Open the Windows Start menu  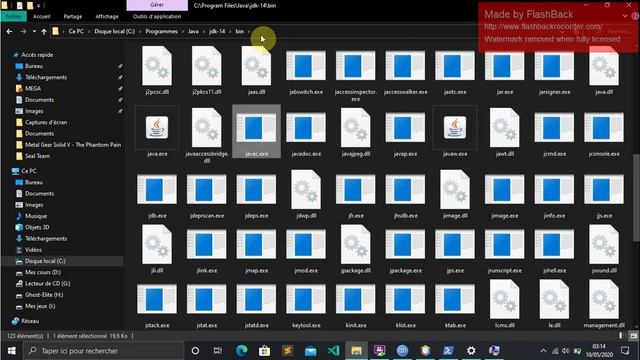click(x=11, y=351)
